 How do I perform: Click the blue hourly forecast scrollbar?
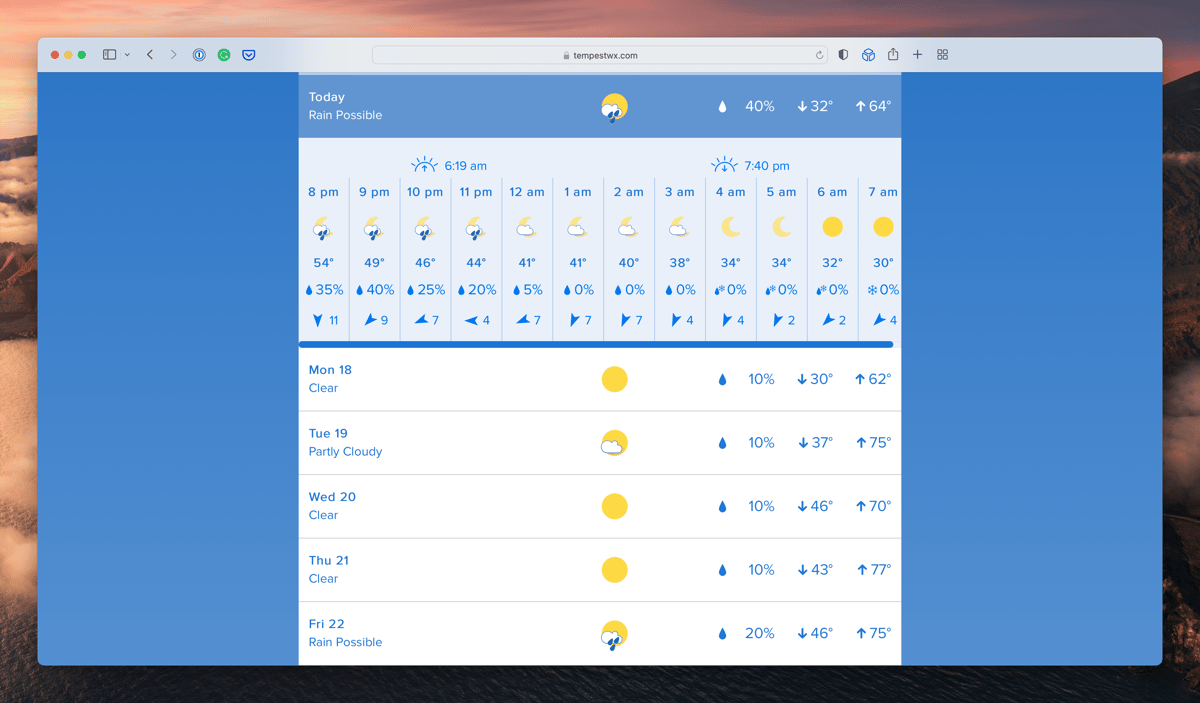pos(598,343)
